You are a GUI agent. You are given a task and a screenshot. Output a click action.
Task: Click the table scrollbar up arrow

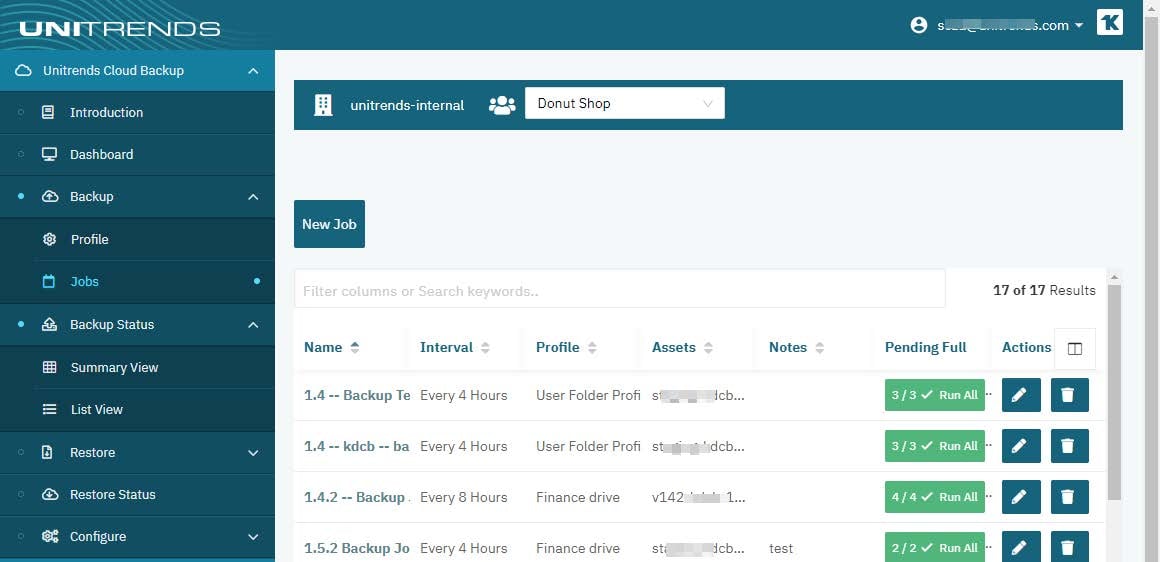[1114, 277]
